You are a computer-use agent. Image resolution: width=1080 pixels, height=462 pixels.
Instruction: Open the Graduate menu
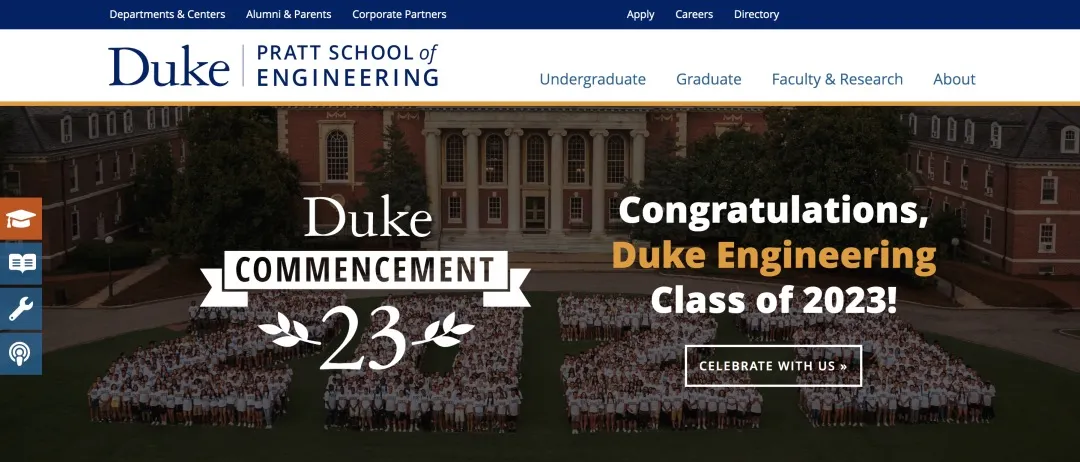pos(708,79)
